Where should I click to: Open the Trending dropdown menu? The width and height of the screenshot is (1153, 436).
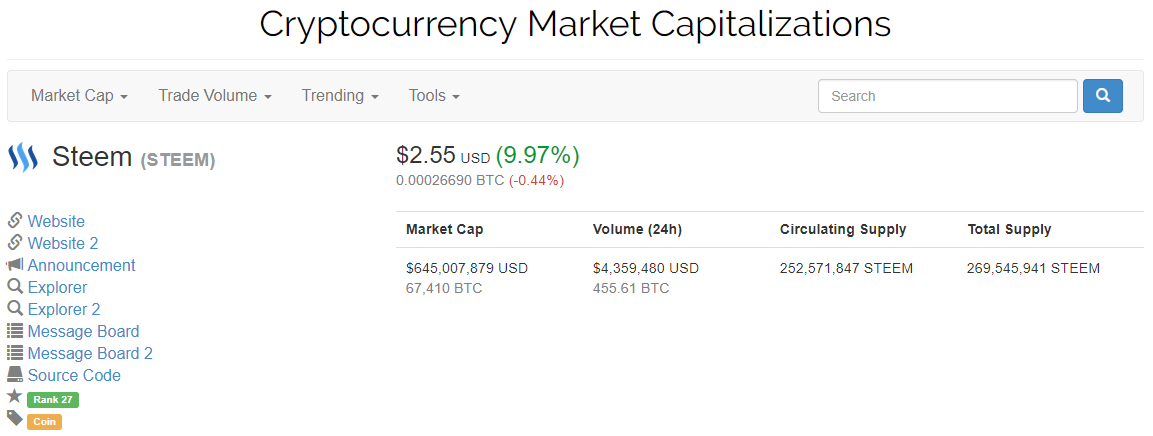340,96
